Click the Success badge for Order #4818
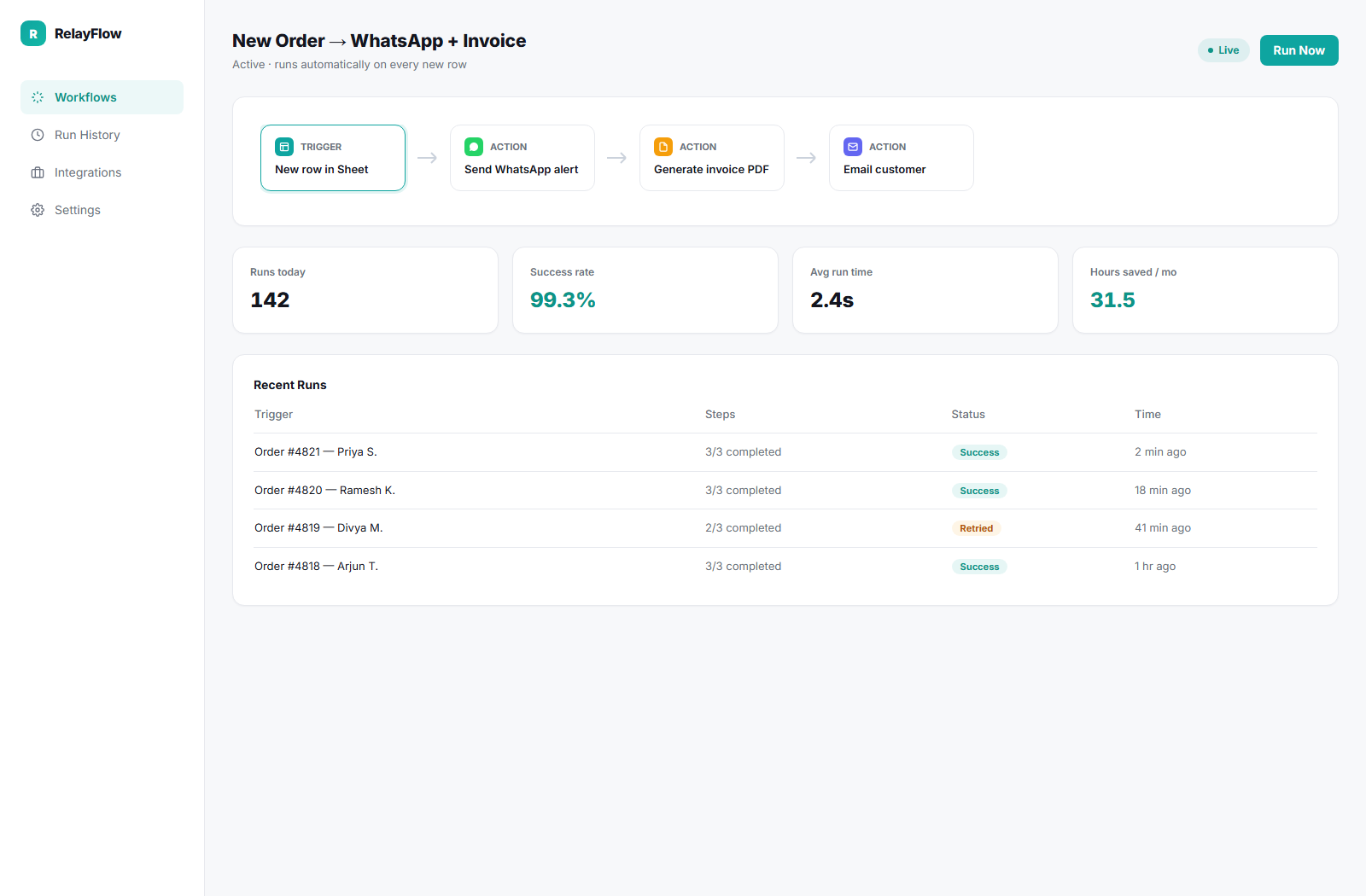This screenshot has width=1366, height=896. 979,567
